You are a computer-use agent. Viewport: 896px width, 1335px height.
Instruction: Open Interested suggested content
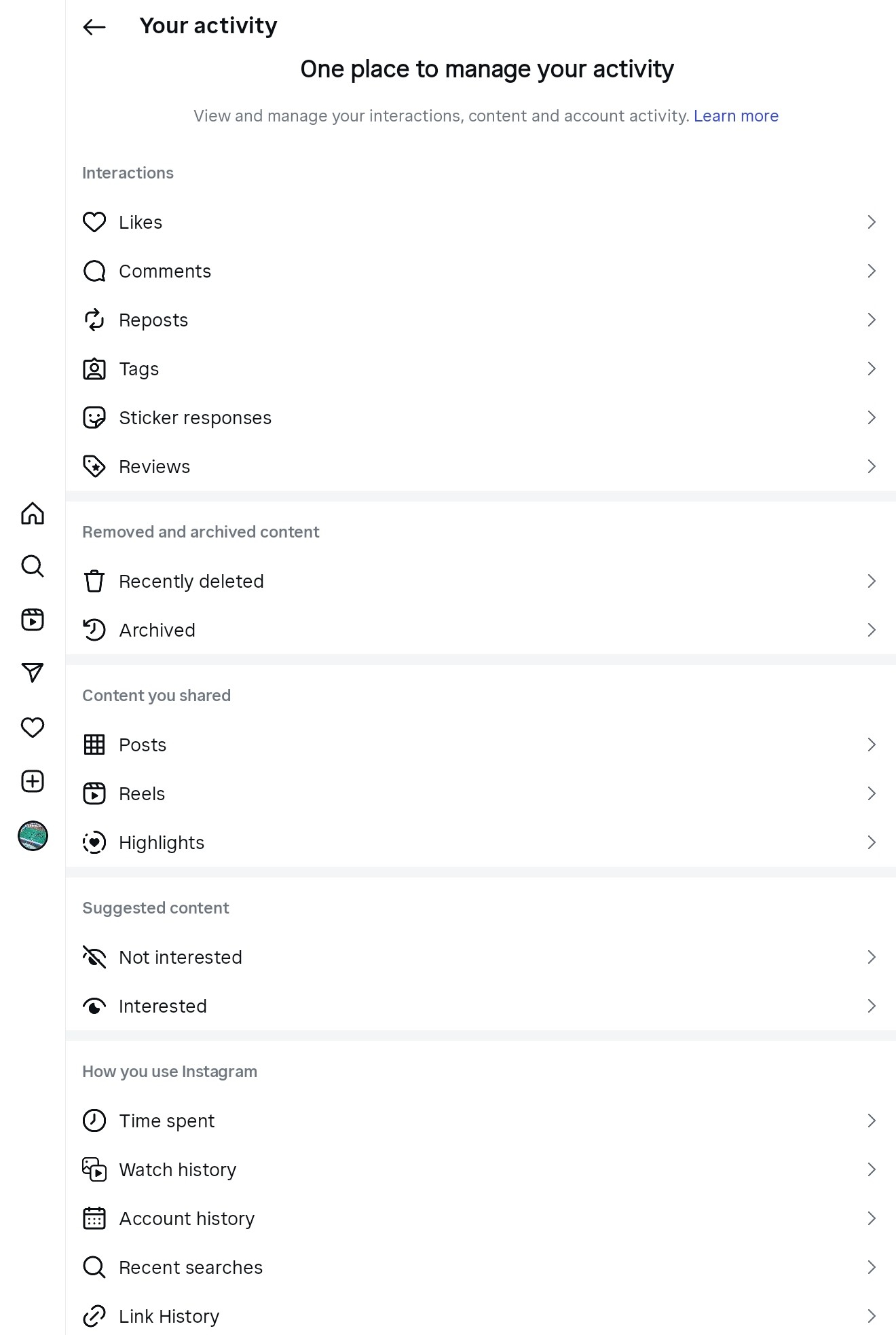pyautogui.click(x=481, y=1006)
